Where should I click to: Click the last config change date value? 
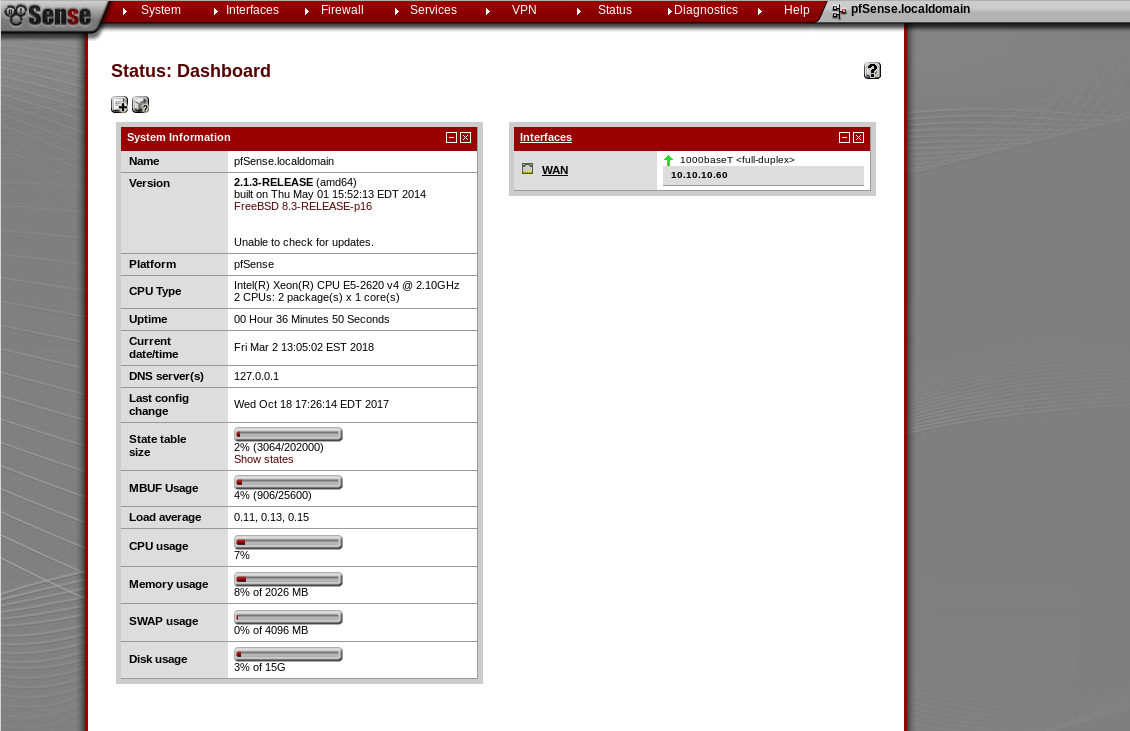[x=311, y=404]
